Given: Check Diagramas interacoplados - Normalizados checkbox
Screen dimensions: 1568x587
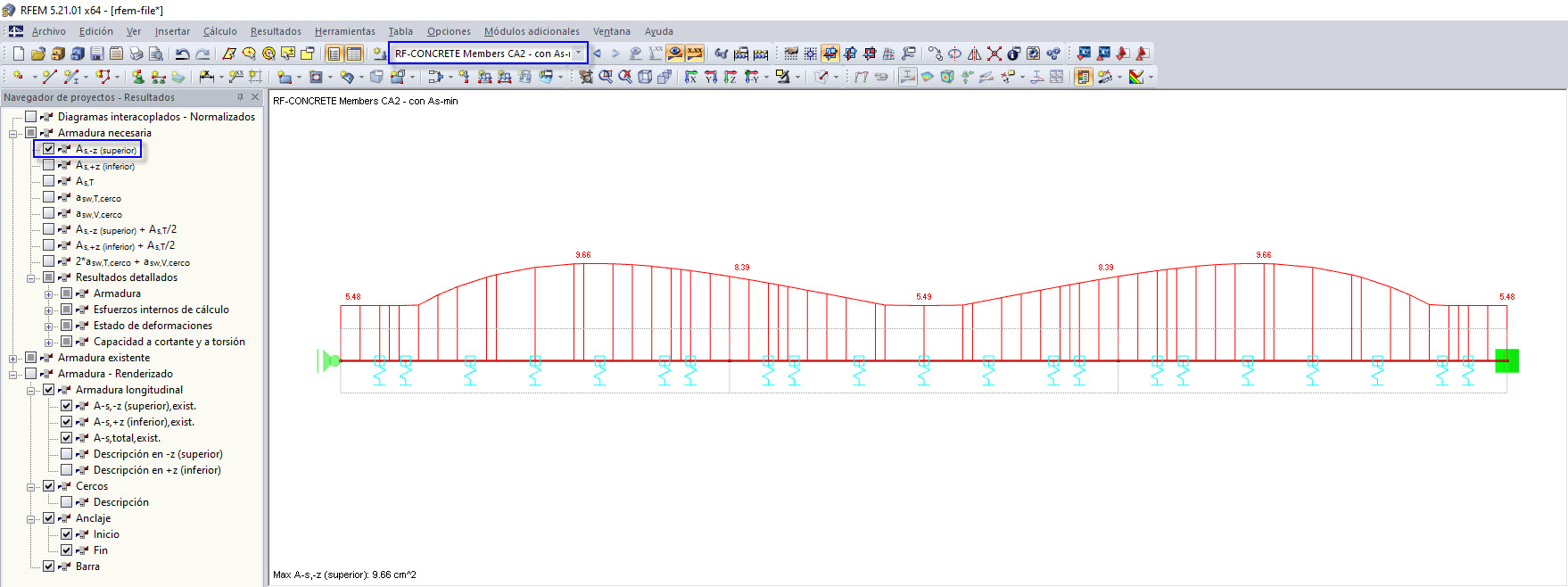Looking at the screenshot, I should [31, 117].
